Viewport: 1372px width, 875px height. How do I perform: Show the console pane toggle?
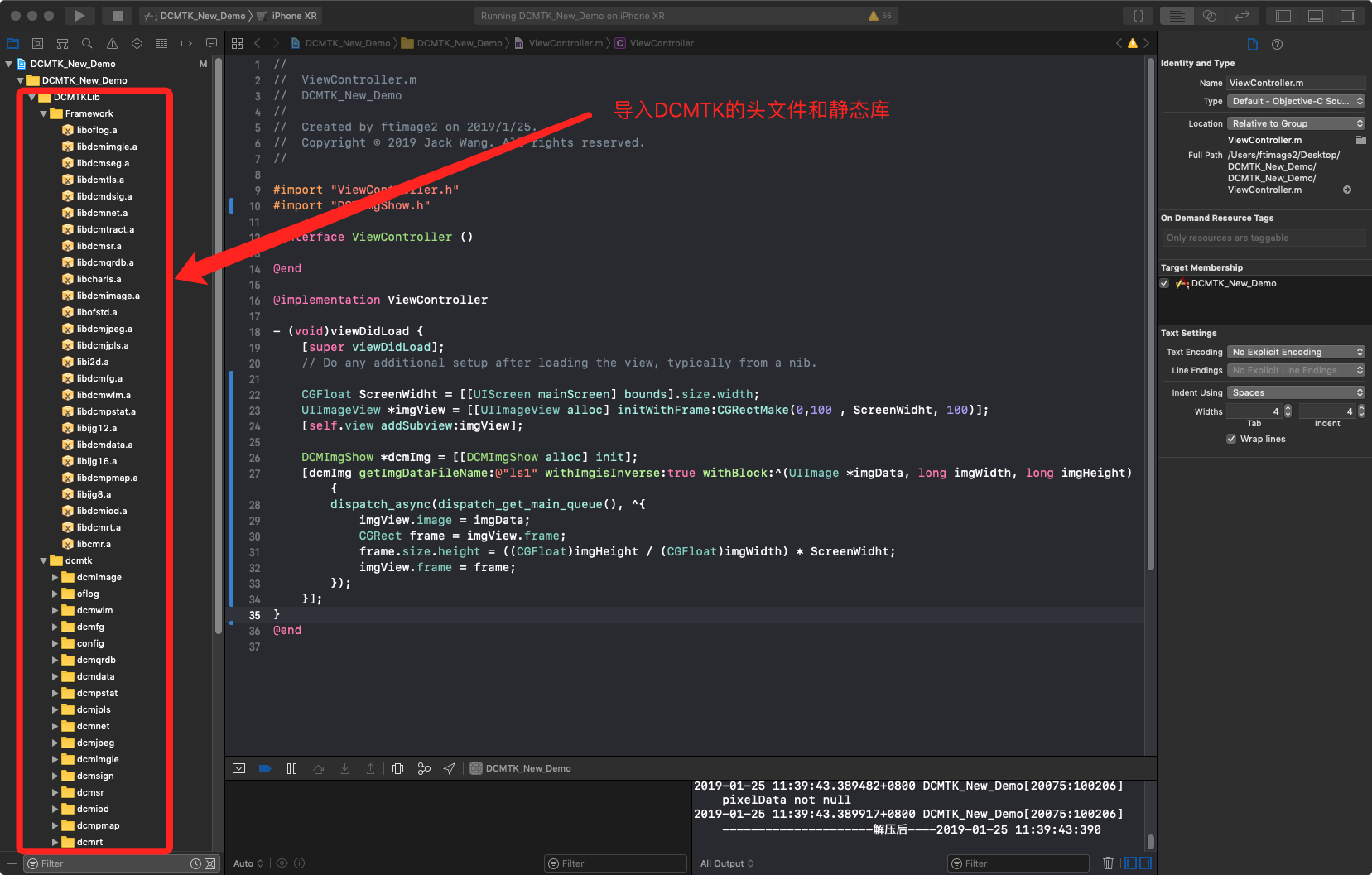pyautogui.click(x=1145, y=863)
